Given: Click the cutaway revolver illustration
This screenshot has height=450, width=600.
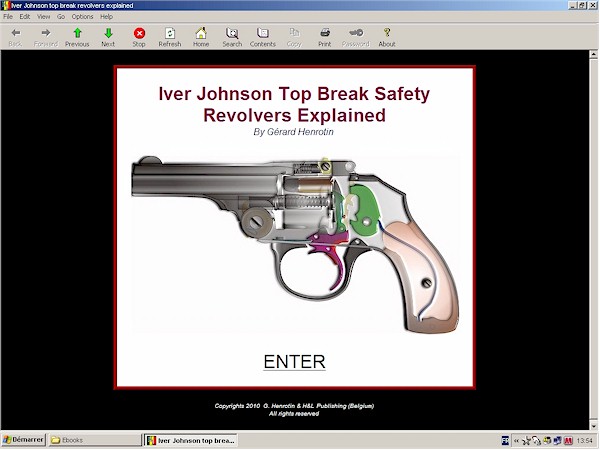Looking at the screenshot, I should [x=295, y=244].
